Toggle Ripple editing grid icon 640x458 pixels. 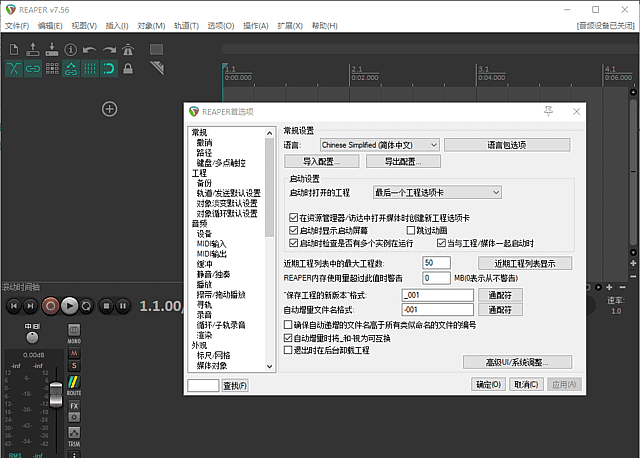(52, 69)
